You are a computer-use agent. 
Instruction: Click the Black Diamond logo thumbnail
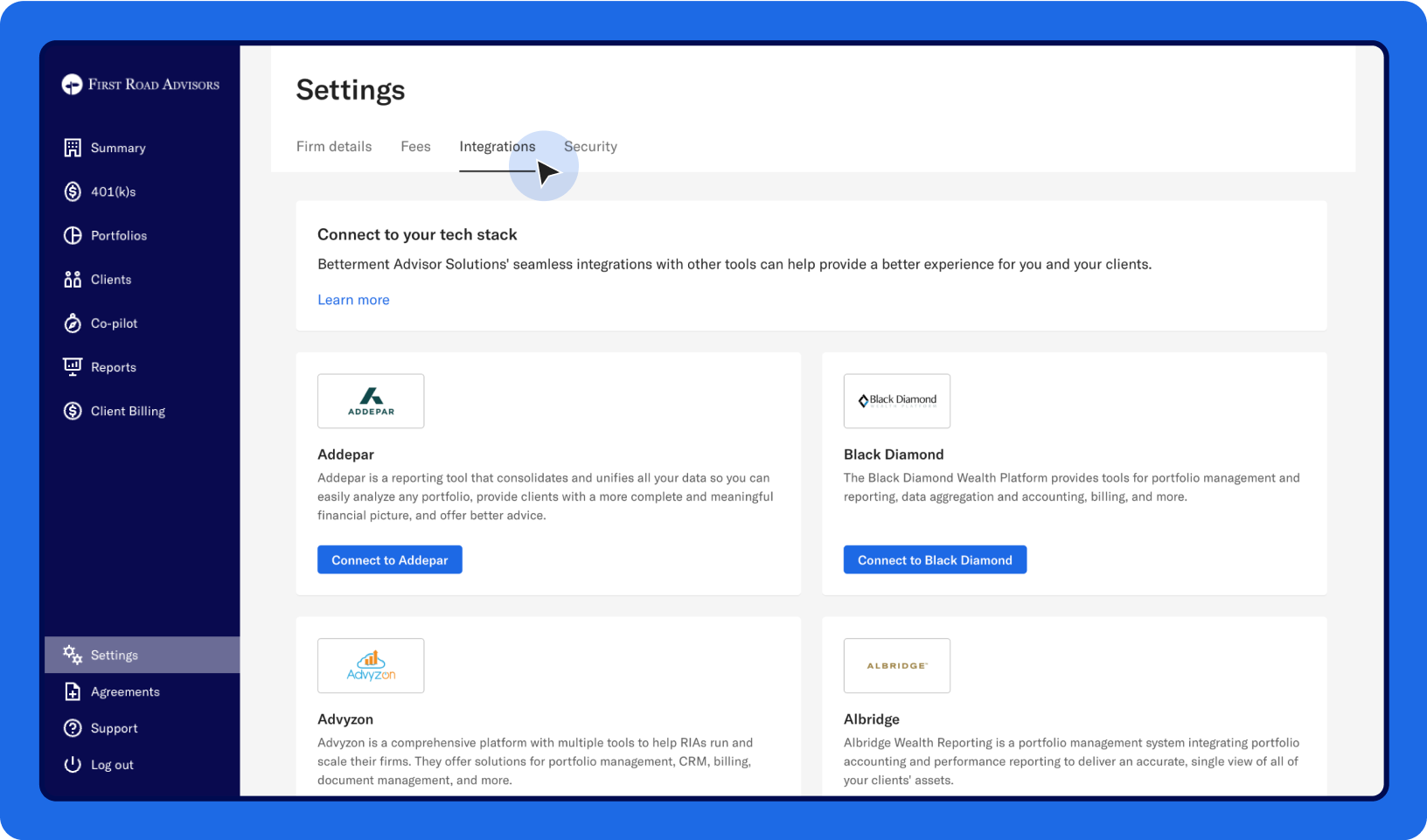(x=897, y=401)
